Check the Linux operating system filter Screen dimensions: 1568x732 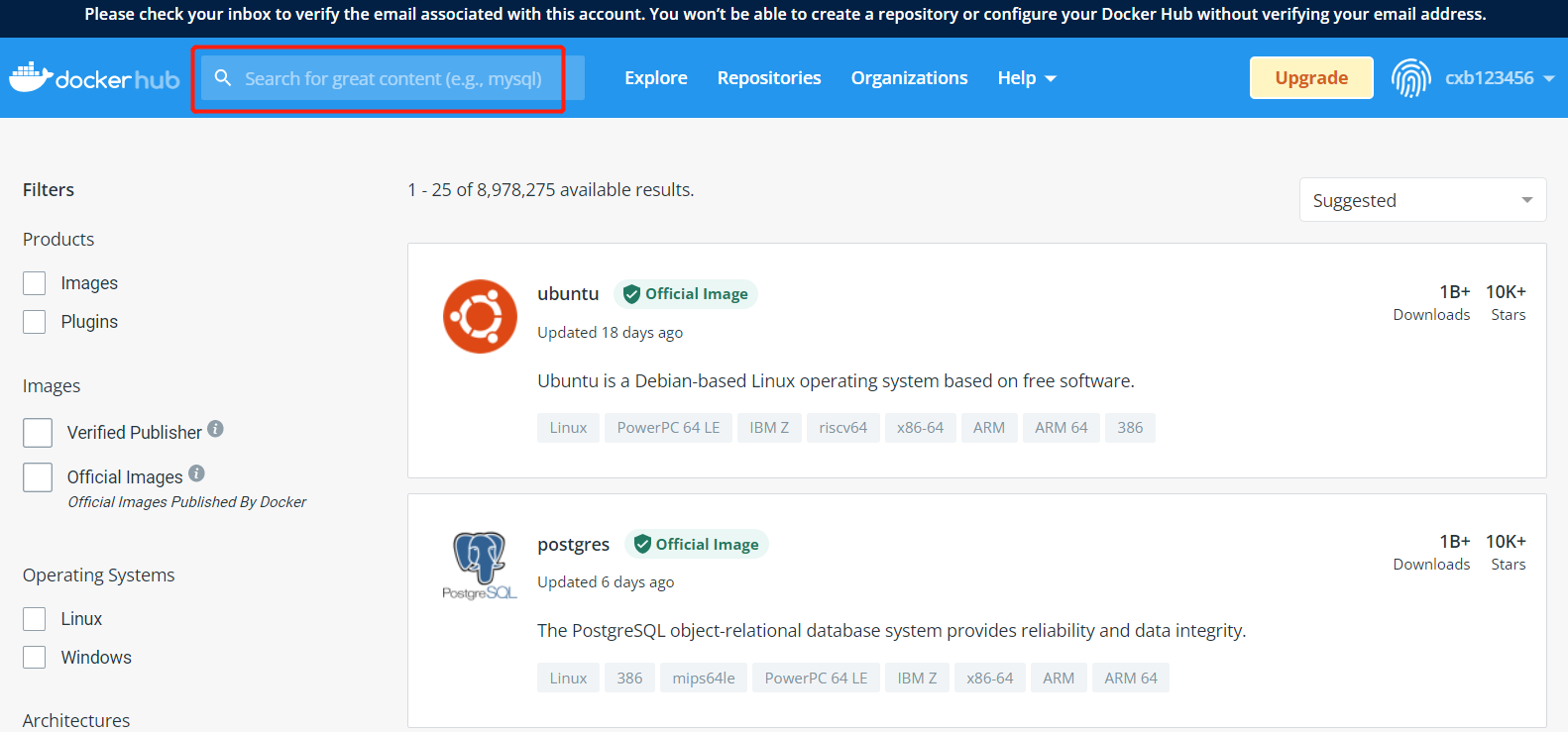click(x=35, y=619)
